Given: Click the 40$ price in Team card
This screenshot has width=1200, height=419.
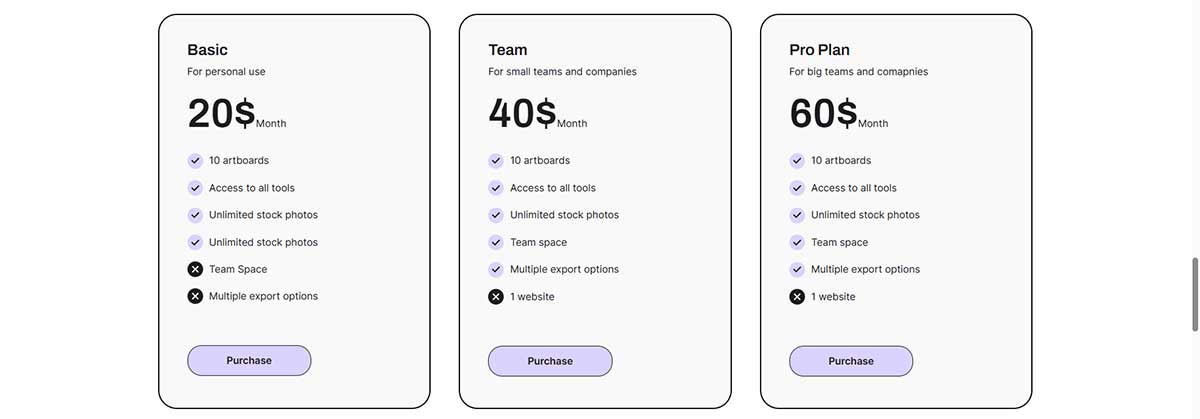Looking at the screenshot, I should [x=522, y=113].
